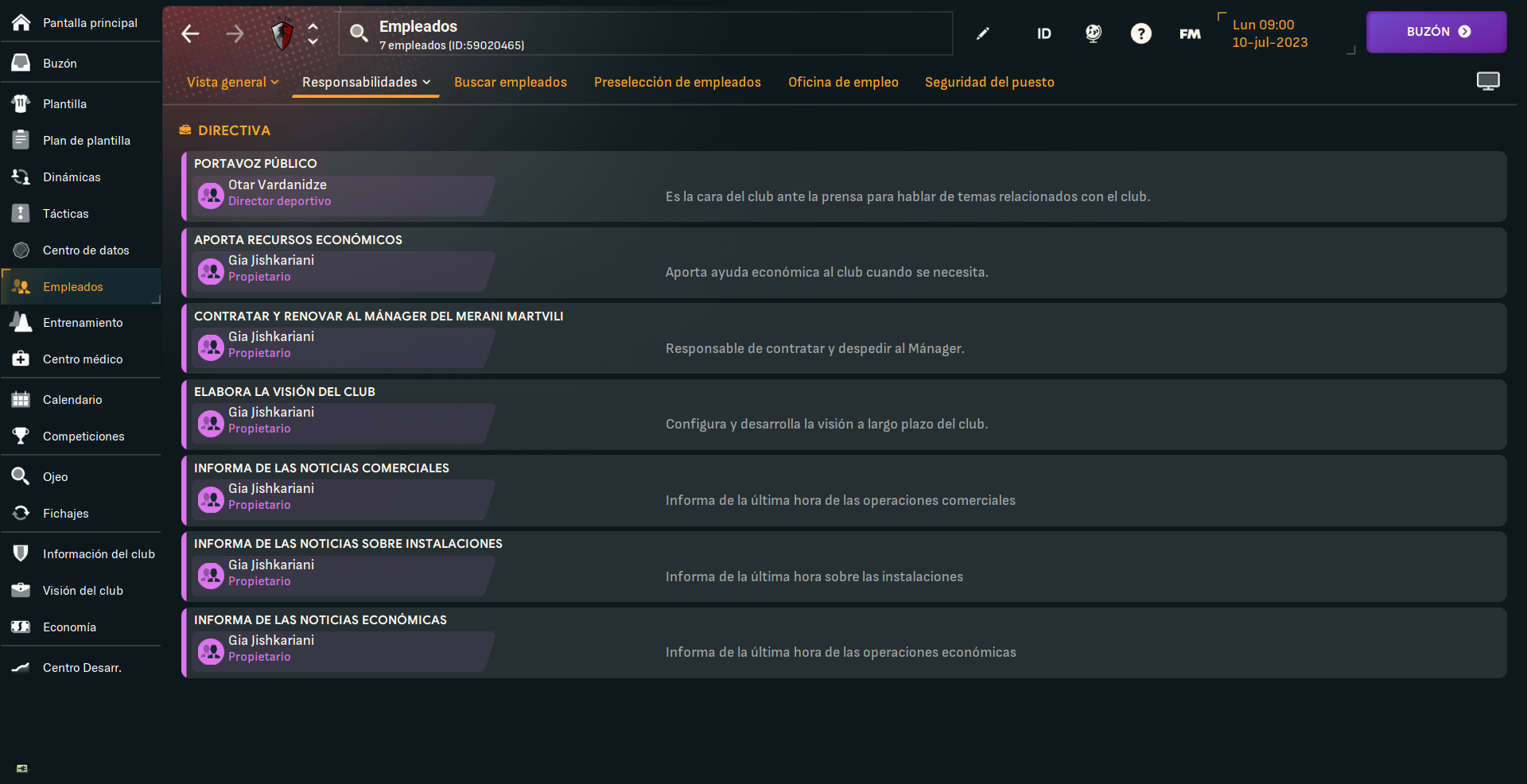Click the pencil edit icon
This screenshot has width=1527, height=784.
coord(983,33)
